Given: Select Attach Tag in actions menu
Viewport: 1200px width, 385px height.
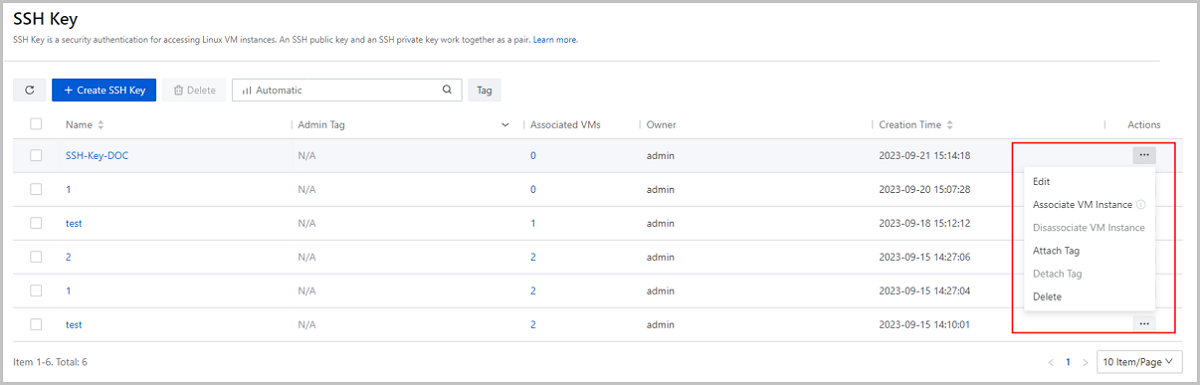Looking at the screenshot, I should click(x=1056, y=251).
